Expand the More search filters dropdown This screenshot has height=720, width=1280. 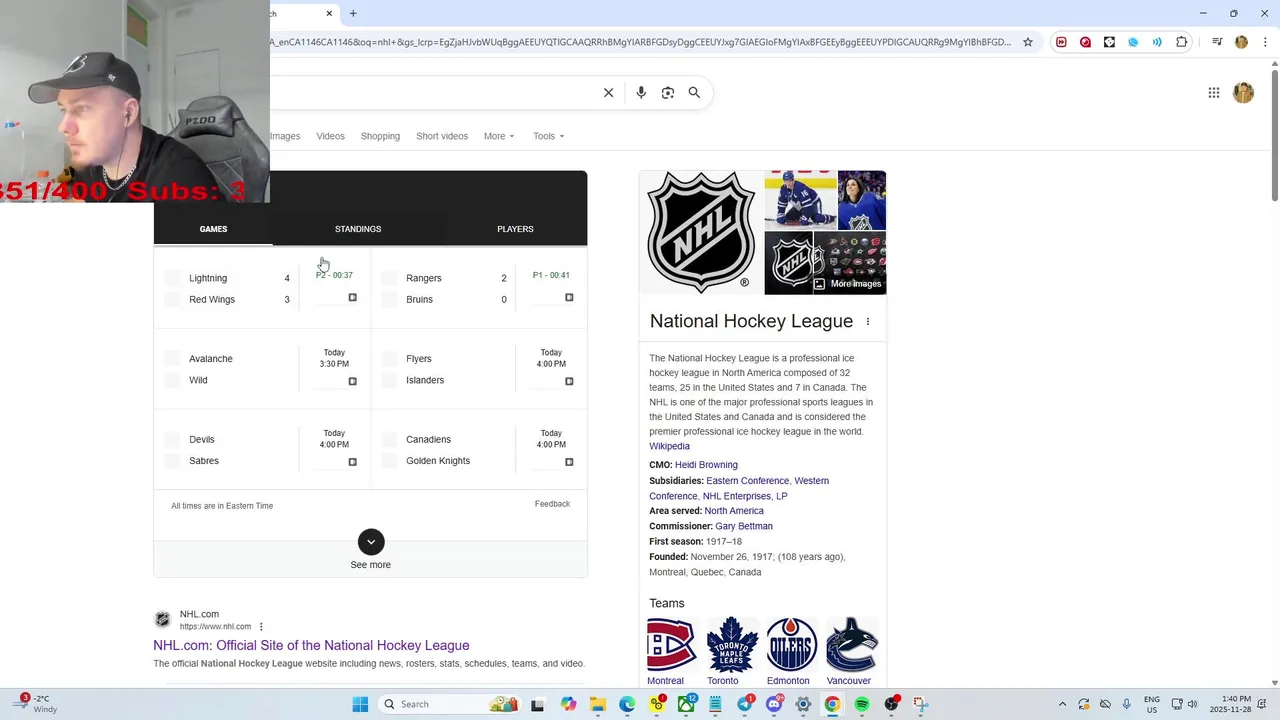[x=499, y=136]
